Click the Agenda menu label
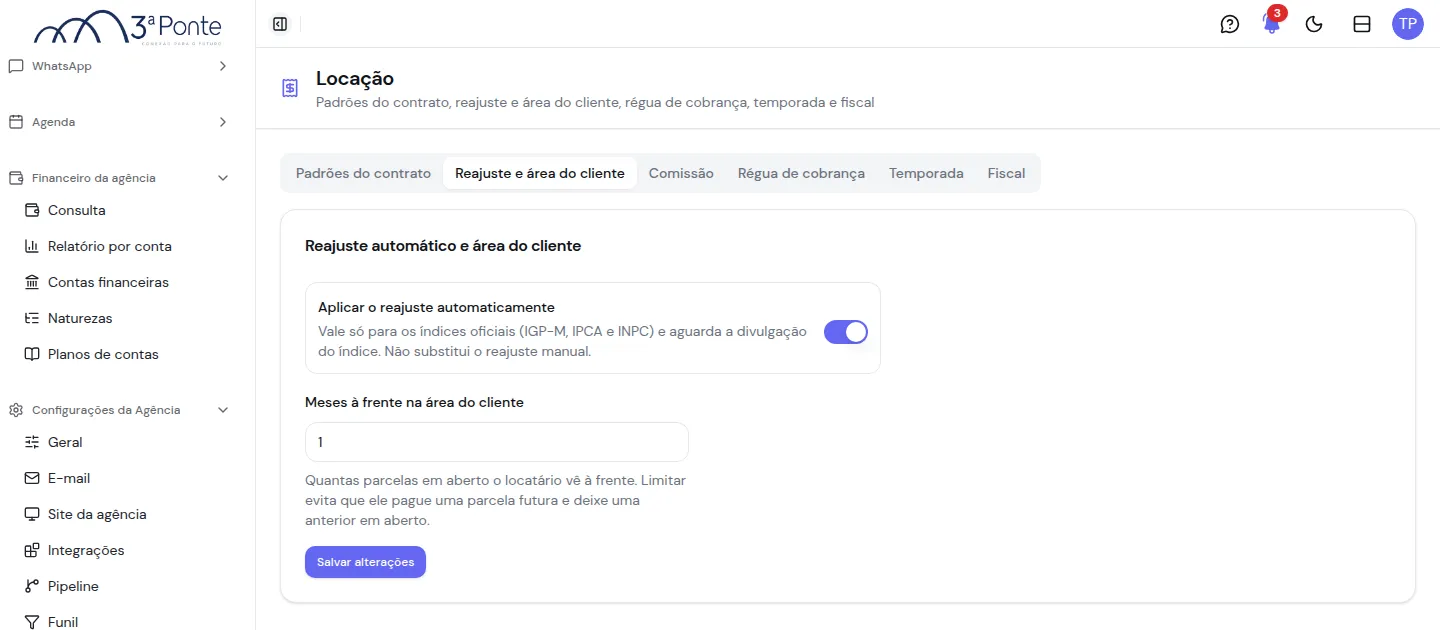The height and width of the screenshot is (630, 1440). 53,122
